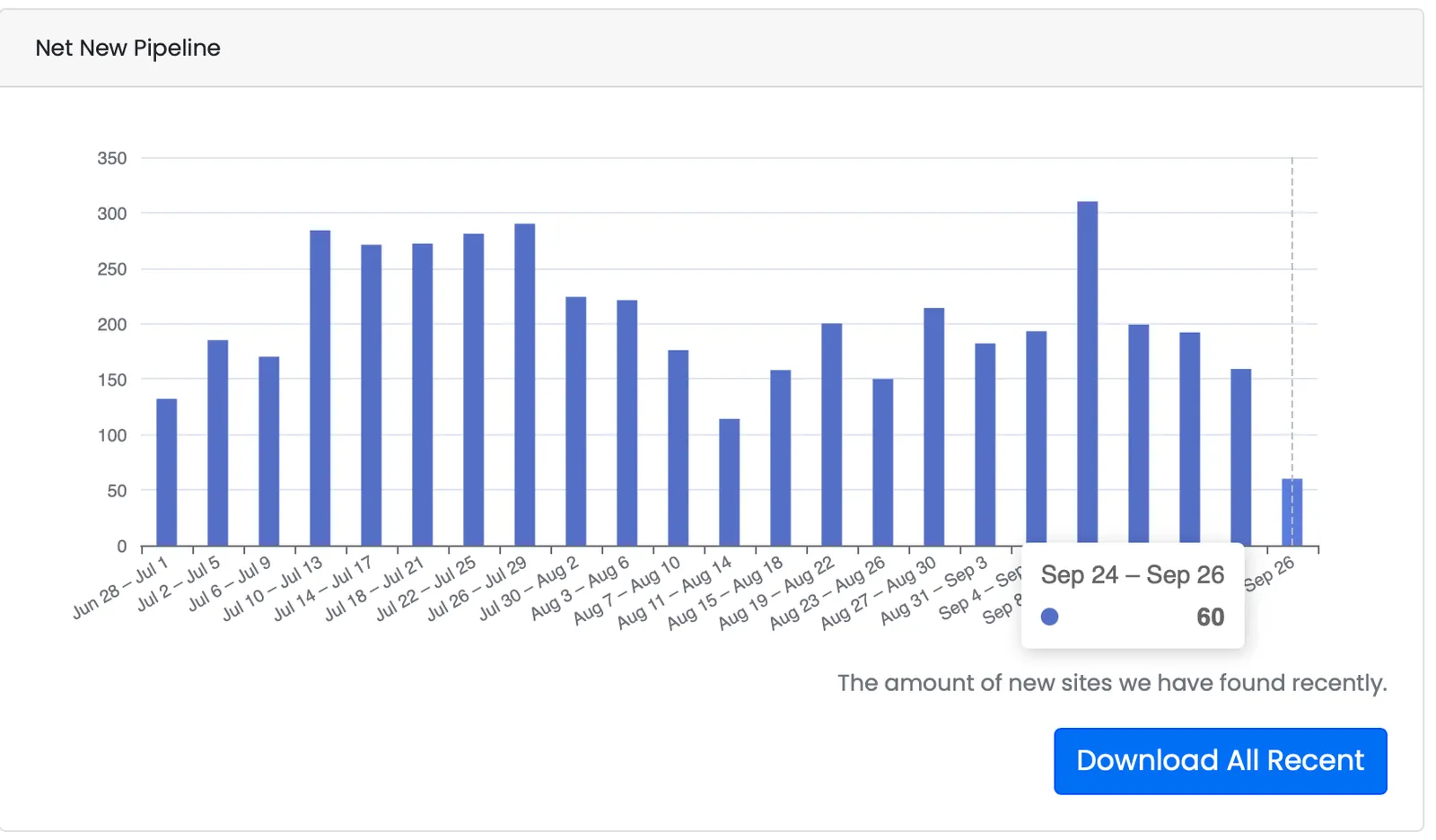Click the "Aug 31 – Sep 3" axis label

pos(934,590)
